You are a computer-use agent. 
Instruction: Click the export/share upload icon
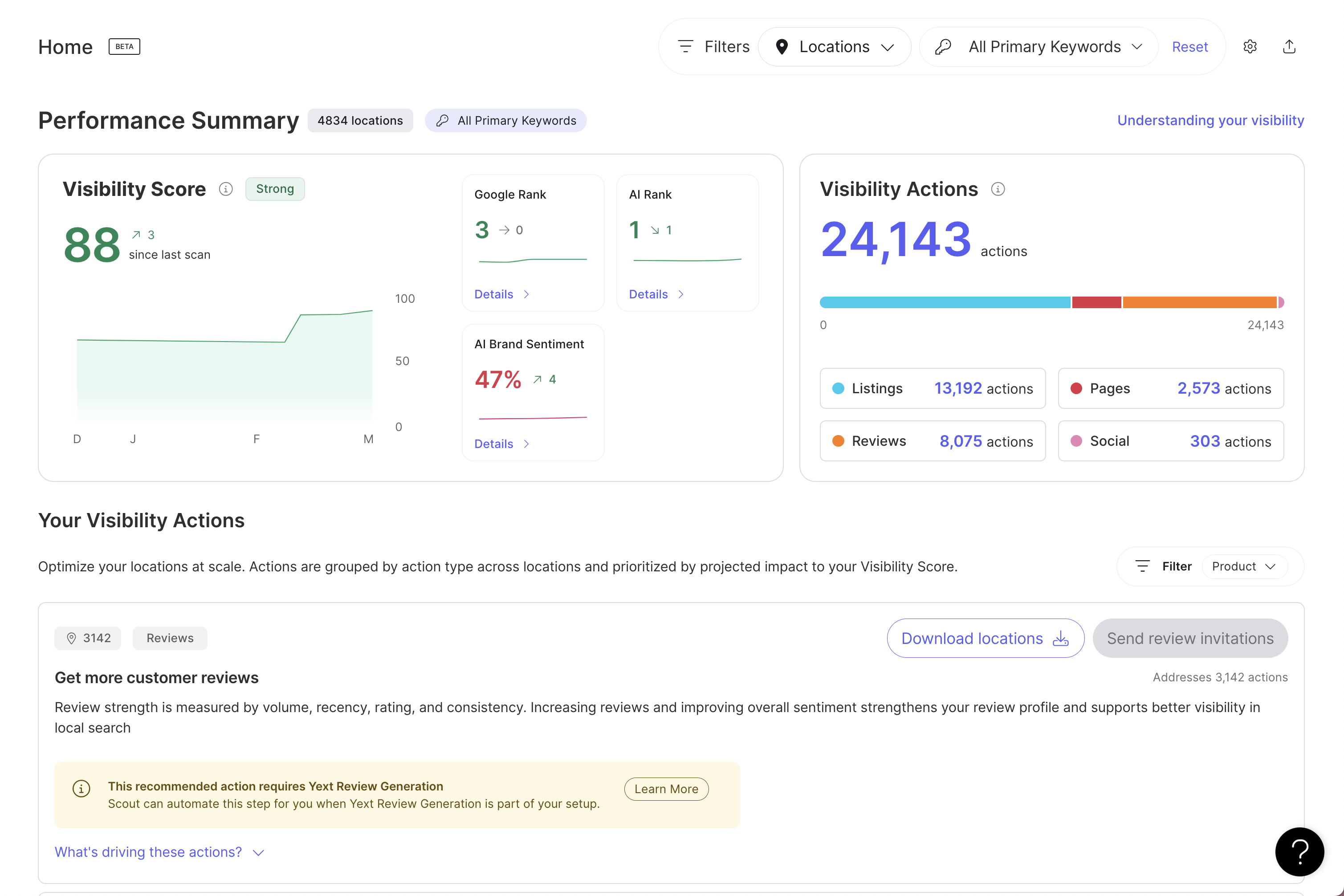1289,47
